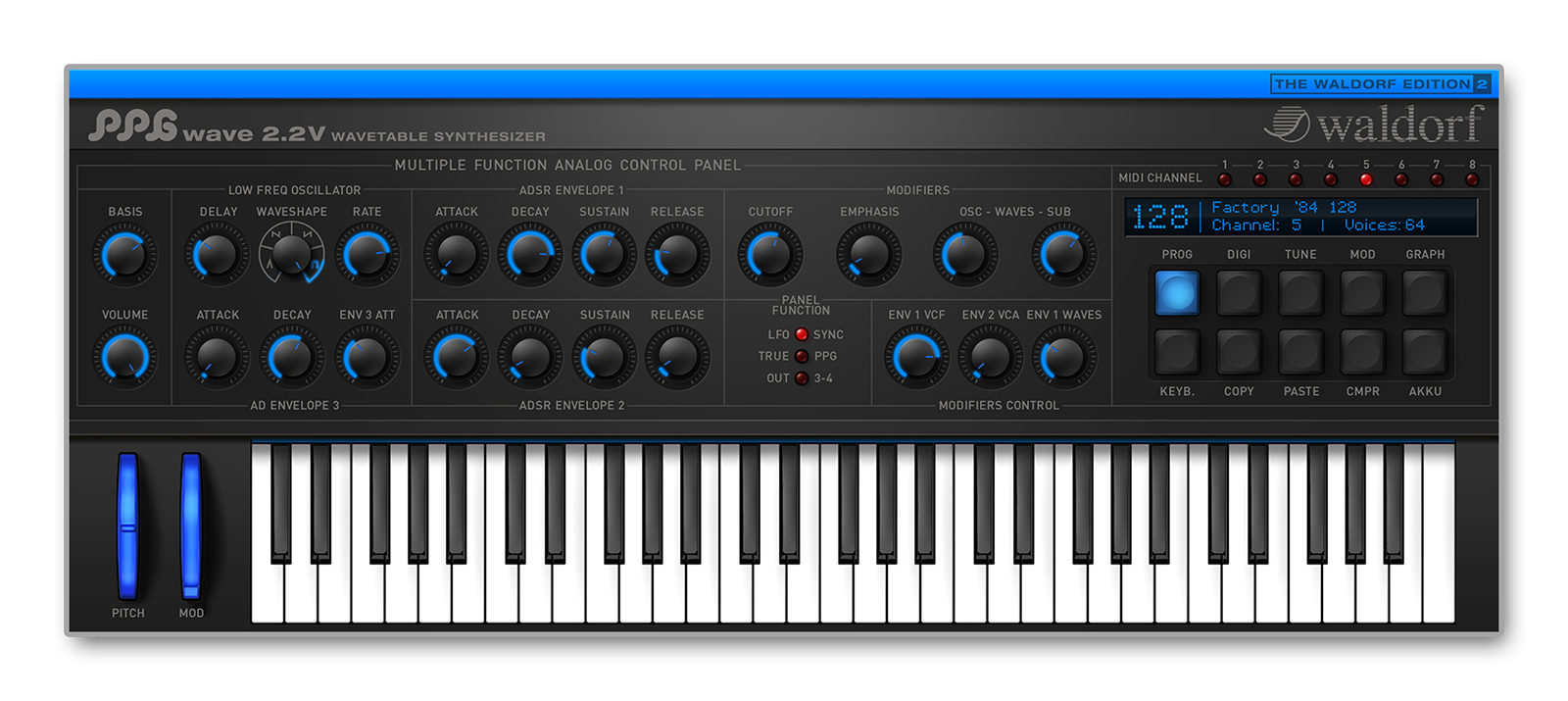Click the LFO RATE knob

[367, 255]
